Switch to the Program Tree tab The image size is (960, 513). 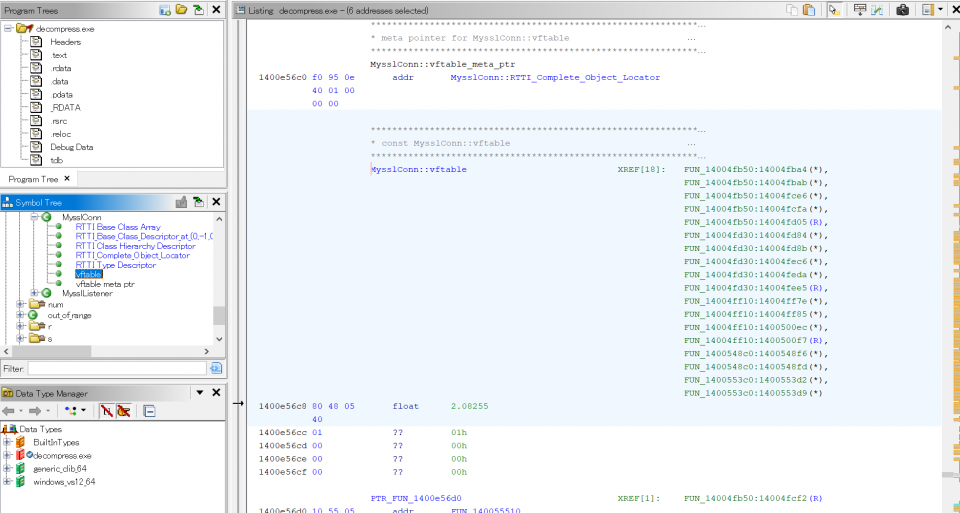pos(33,179)
